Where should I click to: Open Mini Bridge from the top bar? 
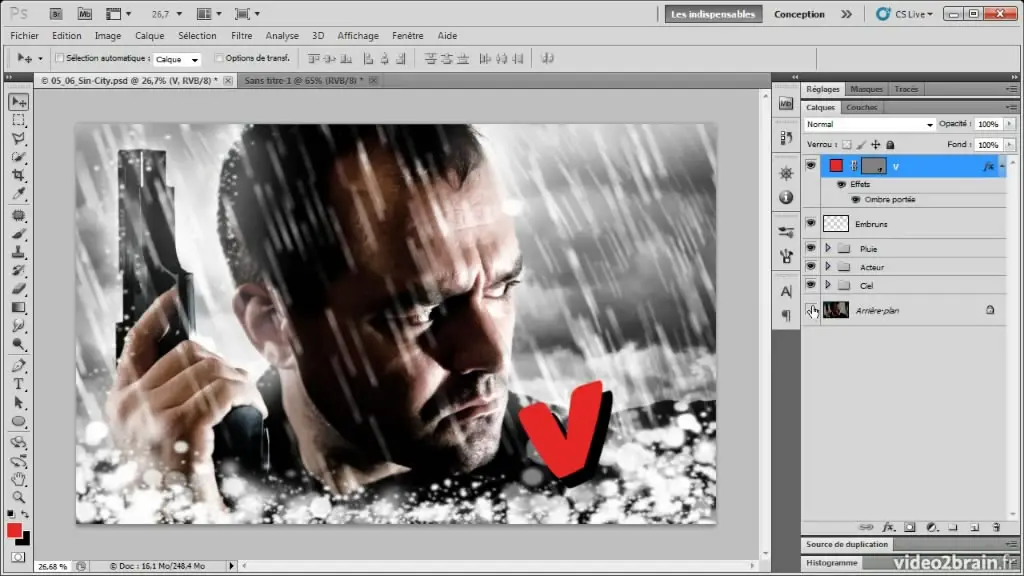(x=84, y=14)
